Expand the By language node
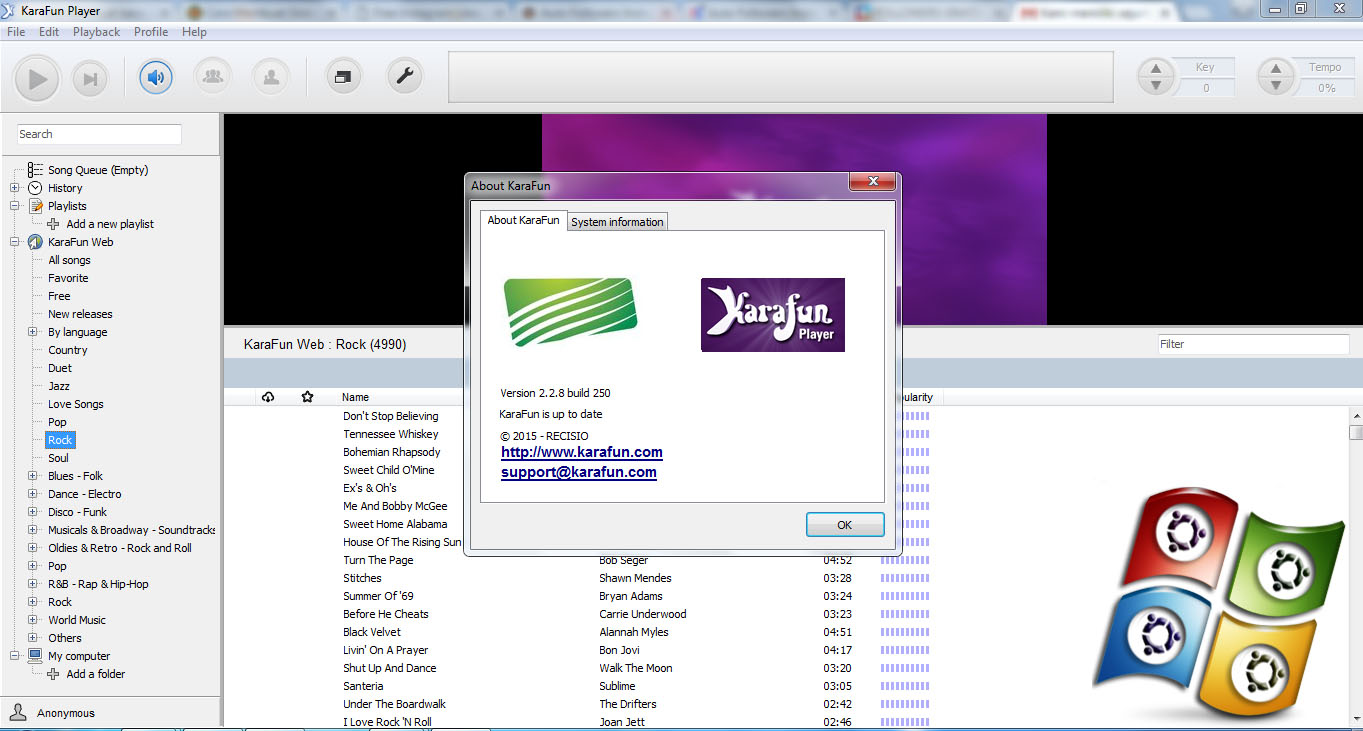This screenshot has height=731, width=1363. (x=33, y=332)
